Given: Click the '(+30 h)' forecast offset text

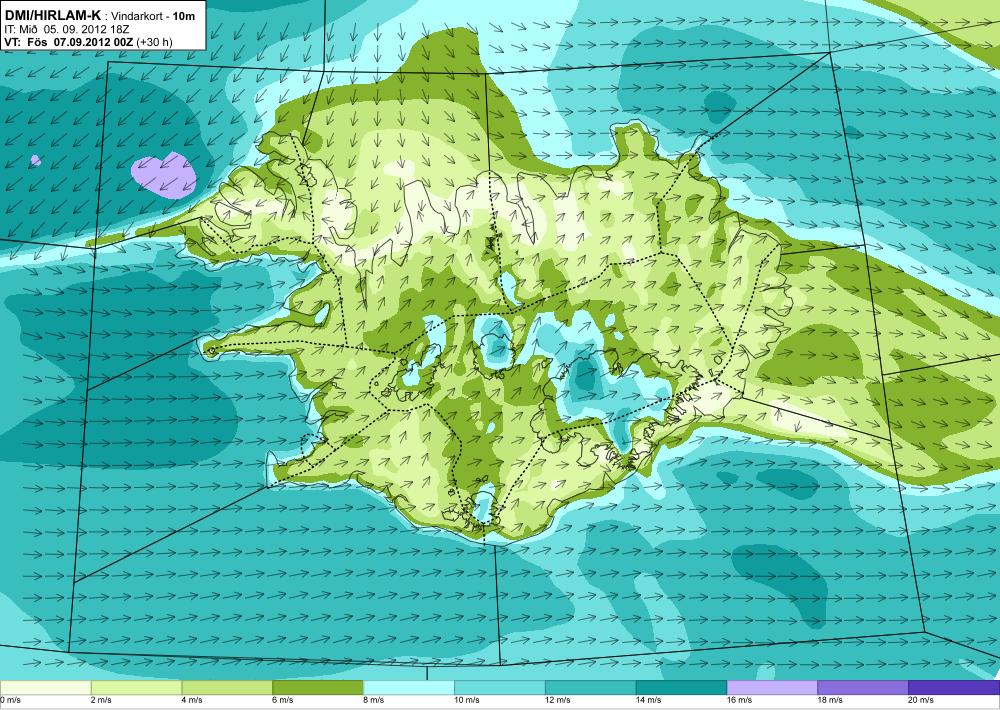Looking at the screenshot, I should pyautogui.click(x=153, y=42).
